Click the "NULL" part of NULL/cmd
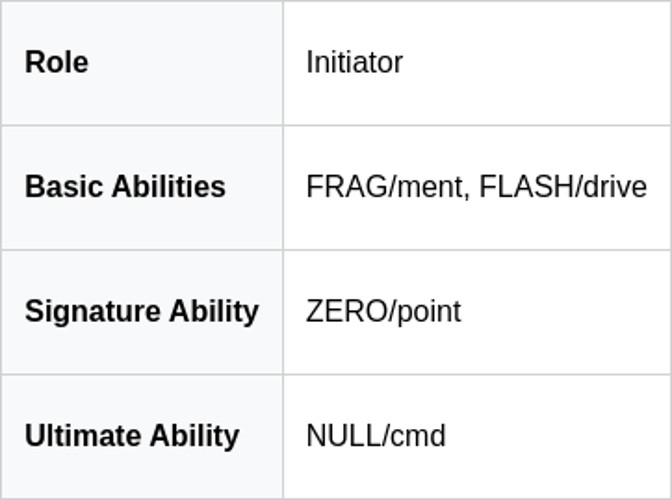The image size is (672, 500). click(x=343, y=436)
